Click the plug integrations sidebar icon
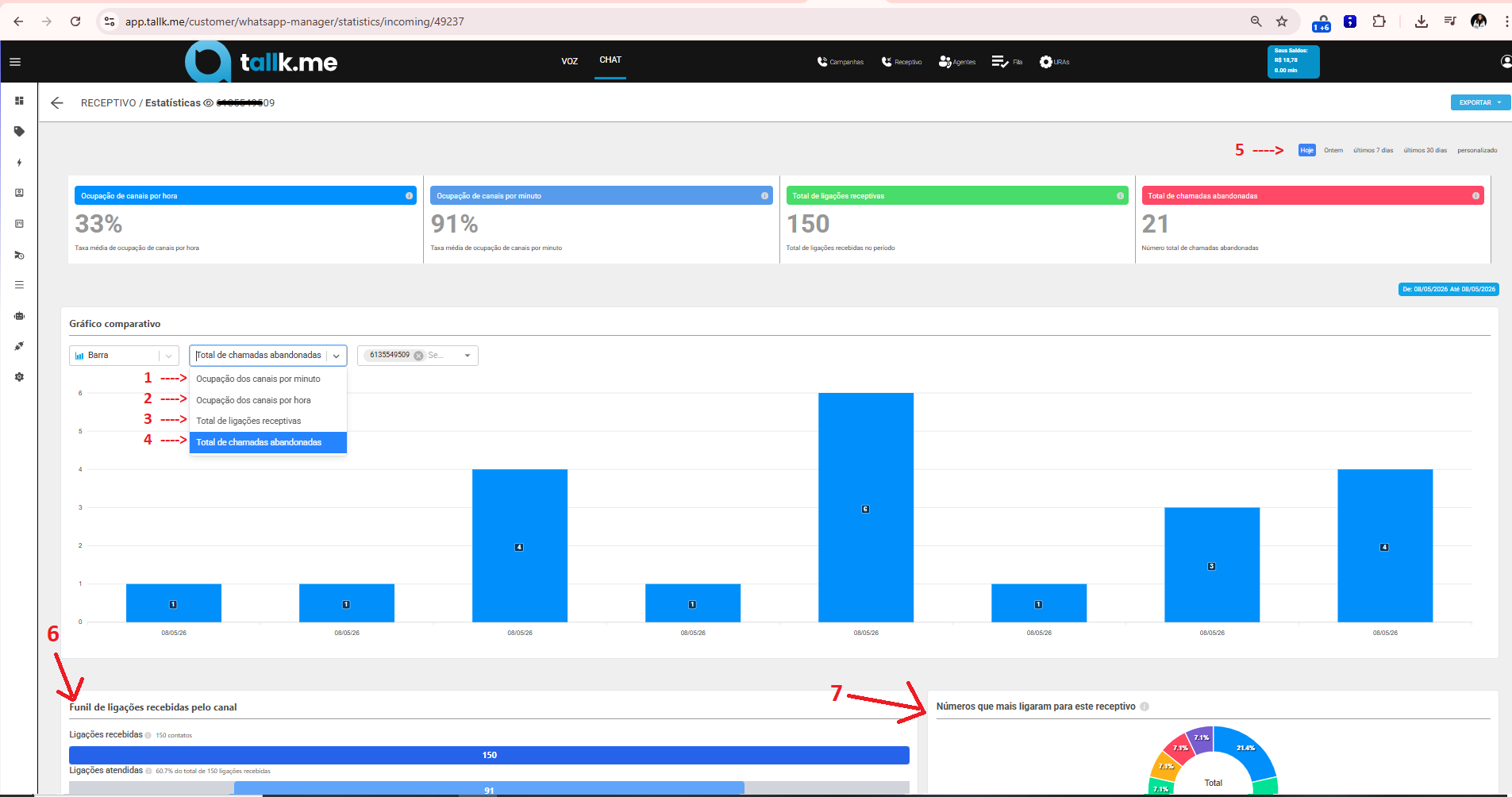 pos(19,346)
